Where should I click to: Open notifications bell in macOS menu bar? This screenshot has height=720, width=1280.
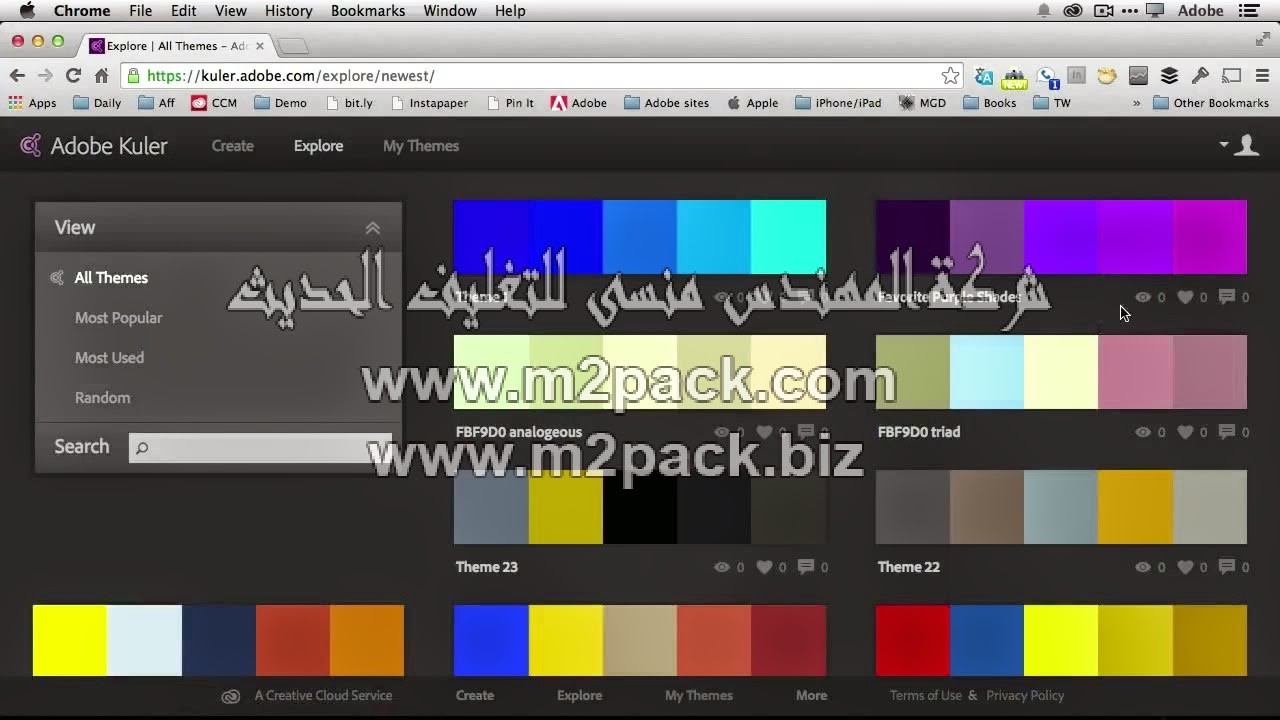point(1044,11)
